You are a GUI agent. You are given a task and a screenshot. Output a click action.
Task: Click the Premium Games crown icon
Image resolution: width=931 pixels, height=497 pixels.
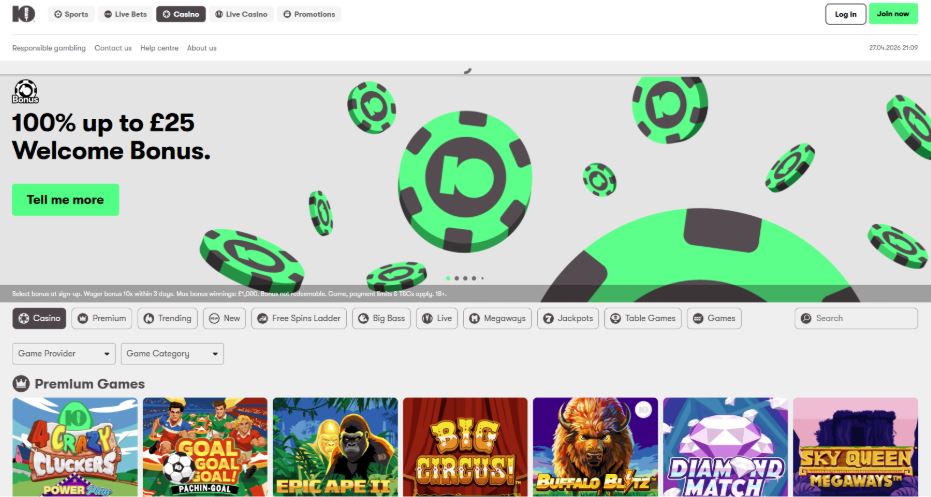click(21, 384)
